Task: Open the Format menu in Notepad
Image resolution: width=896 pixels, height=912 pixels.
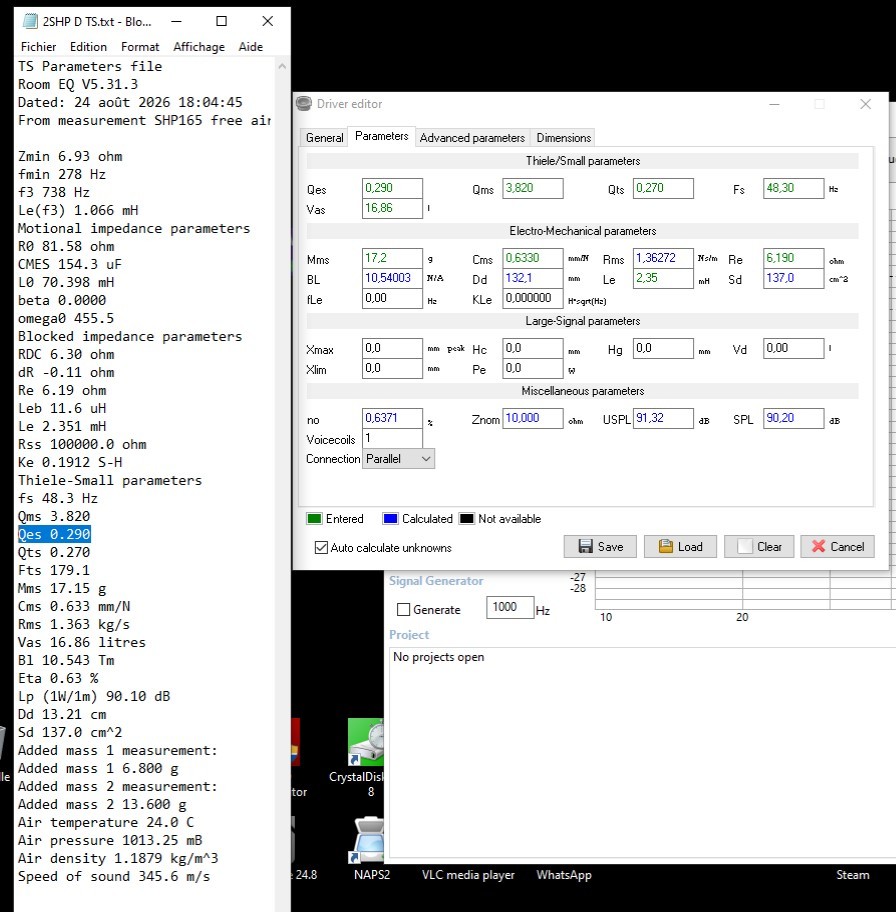Action: coord(140,47)
